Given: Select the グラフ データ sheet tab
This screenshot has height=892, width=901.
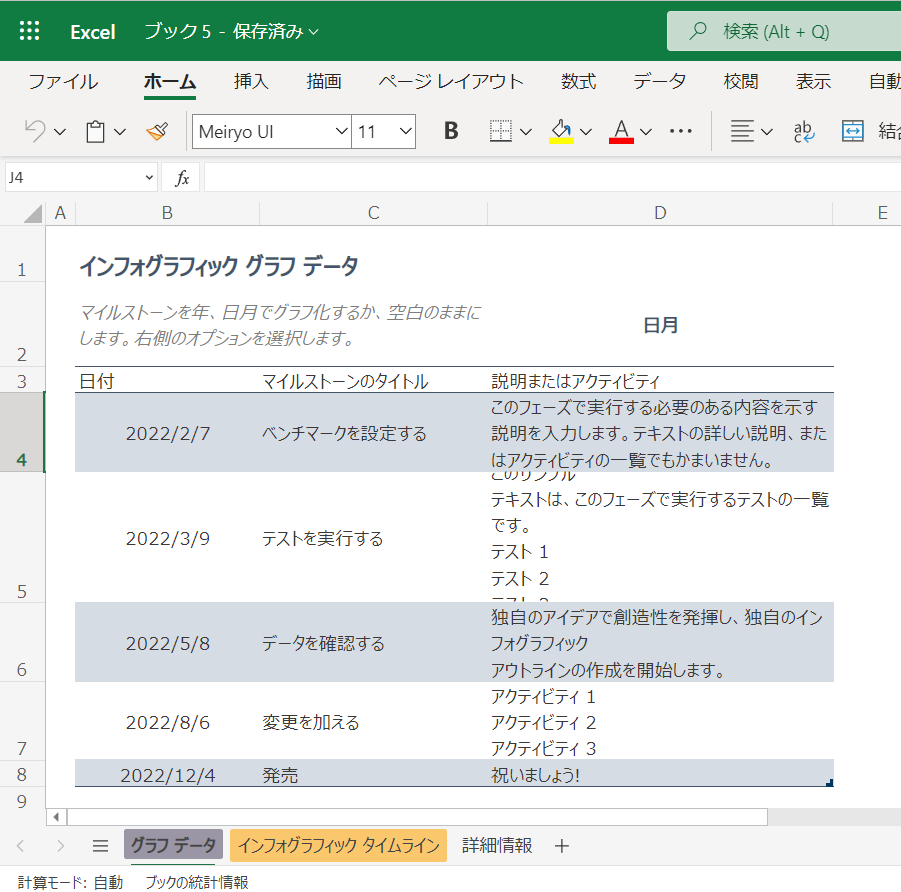Looking at the screenshot, I should click(173, 845).
